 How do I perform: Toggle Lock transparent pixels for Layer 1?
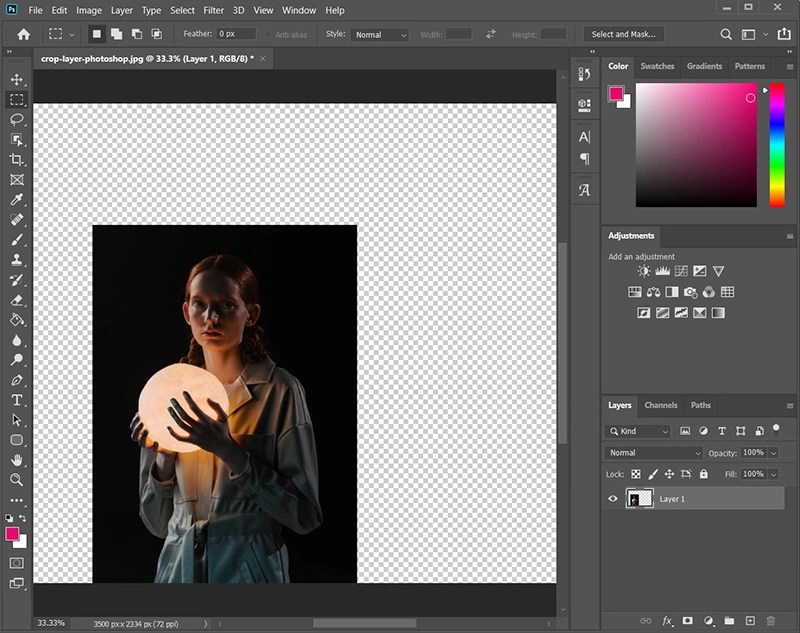[x=636, y=473]
